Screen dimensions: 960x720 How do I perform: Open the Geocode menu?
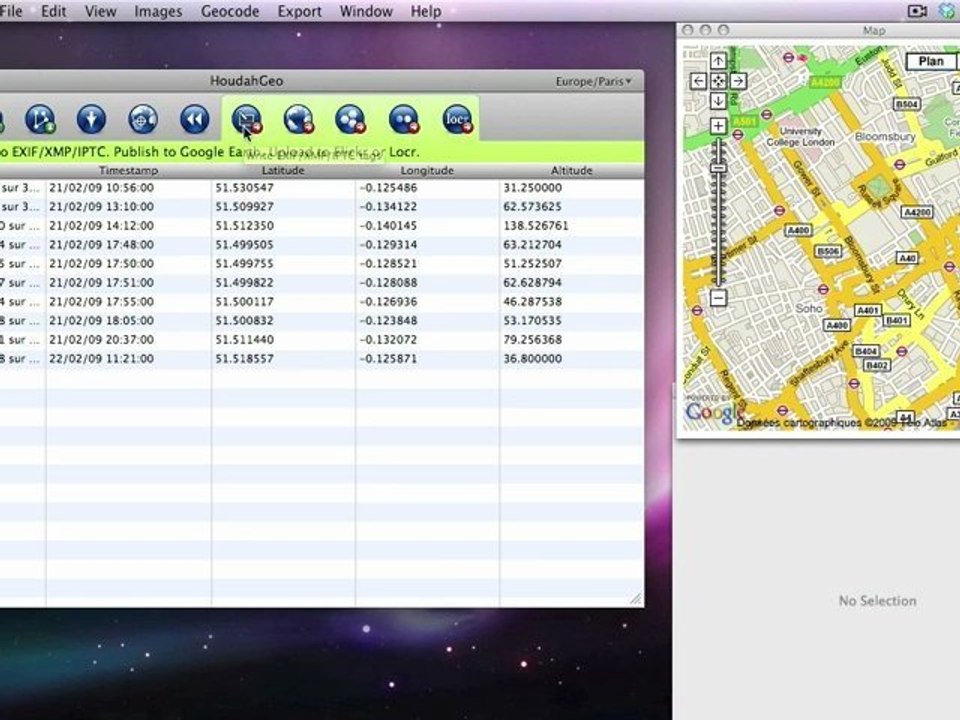(x=230, y=11)
